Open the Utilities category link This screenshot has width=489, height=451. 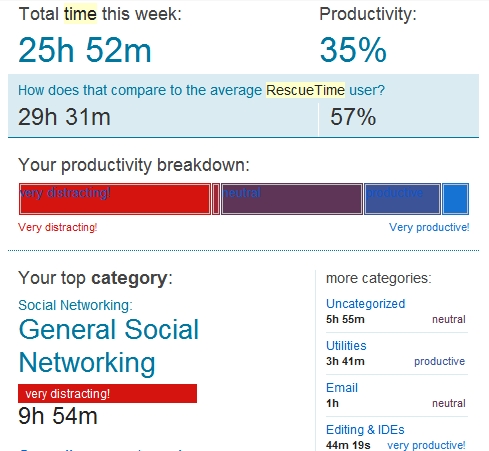pyautogui.click(x=346, y=346)
